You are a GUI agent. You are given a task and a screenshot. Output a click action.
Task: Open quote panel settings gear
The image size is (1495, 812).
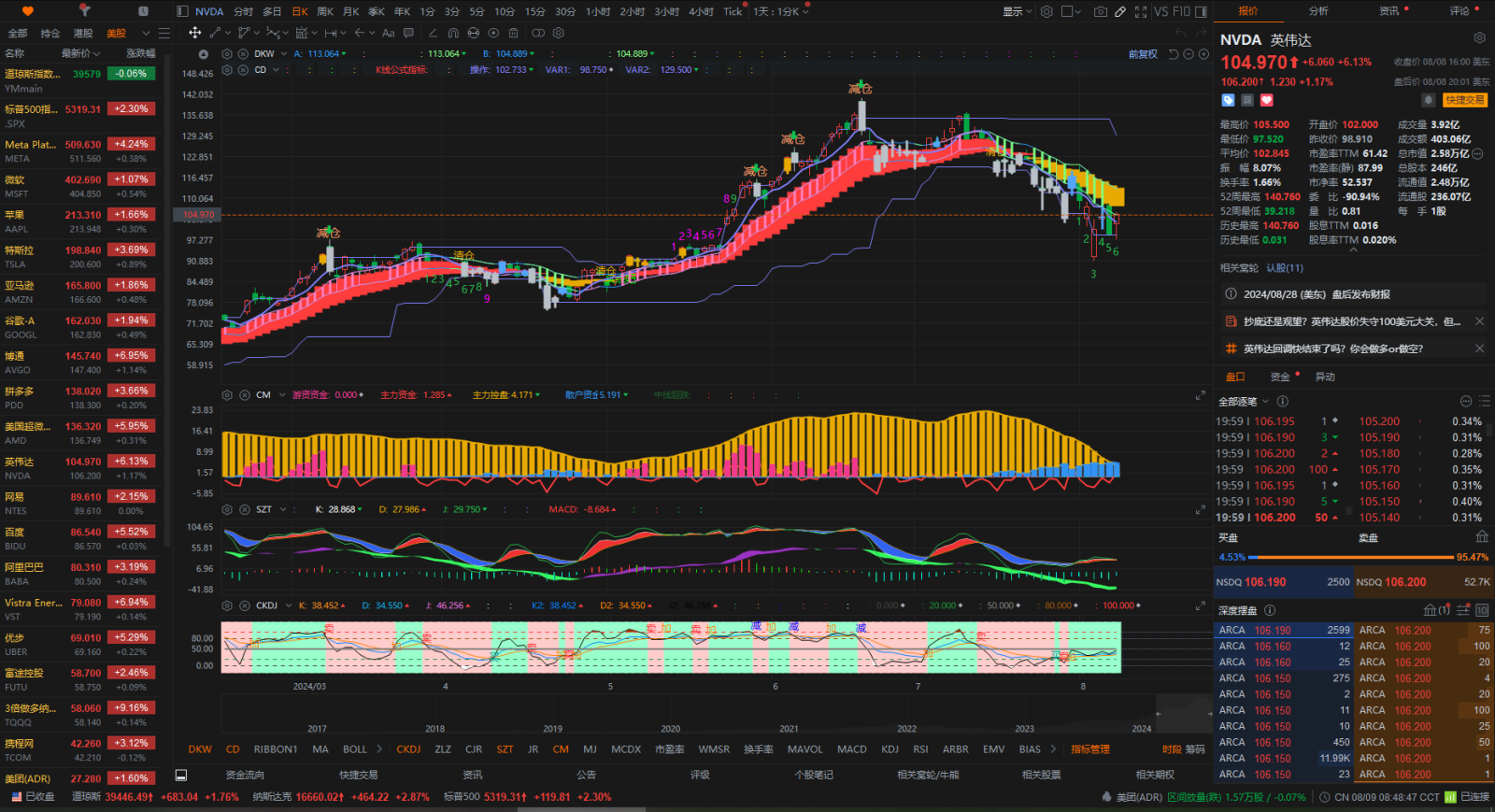pos(1479,38)
